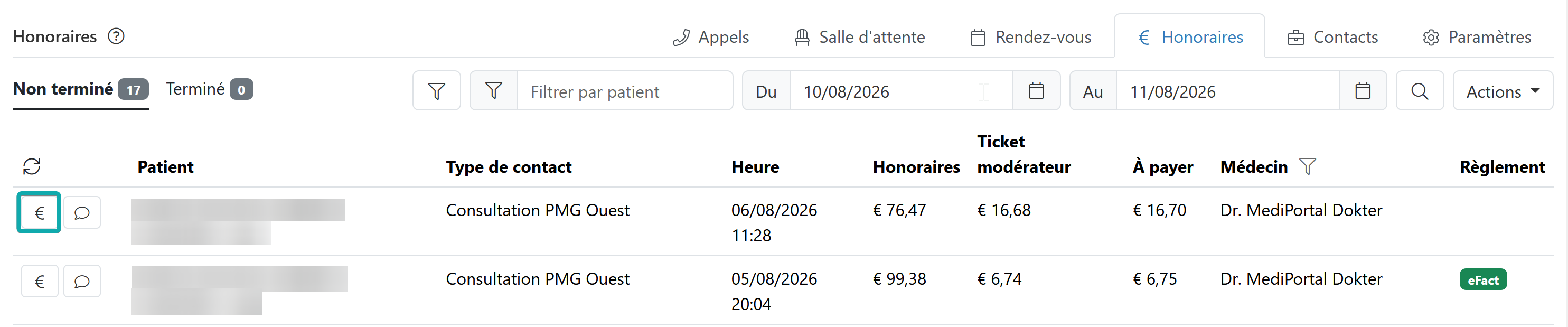Image resolution: width=1568 pixels, height=327 pixels.
Task: Switch to the Terminé tab
Action: coord(209,89)
